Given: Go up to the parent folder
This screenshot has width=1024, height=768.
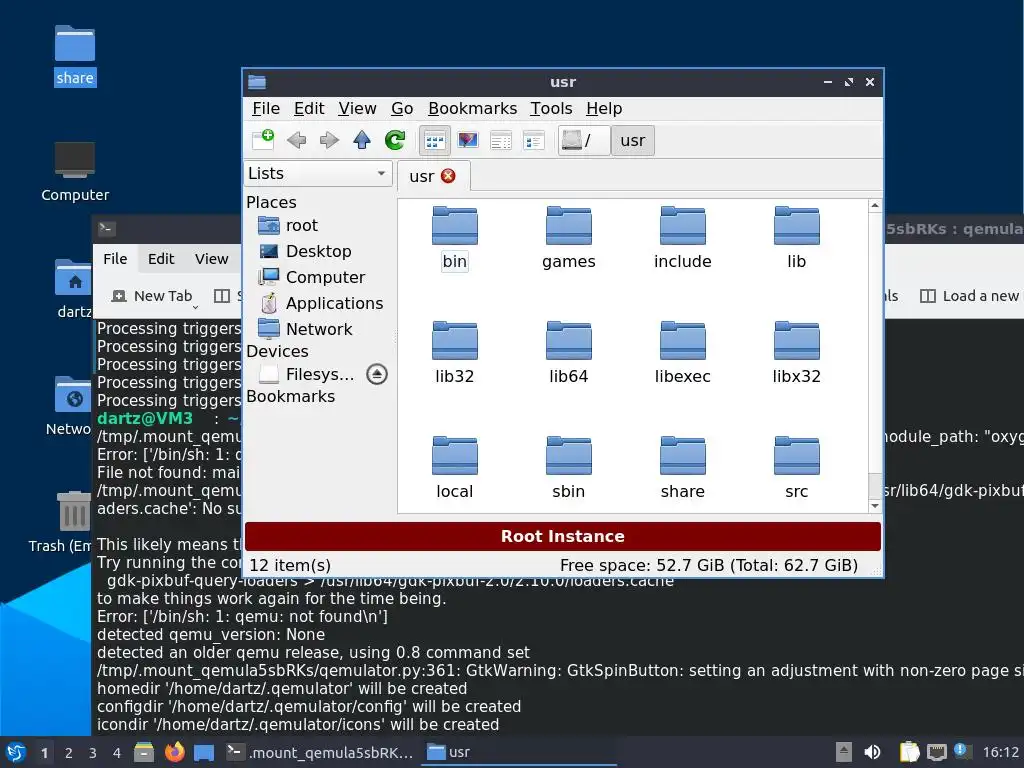Looking at the screenshot, I should 362,140.
